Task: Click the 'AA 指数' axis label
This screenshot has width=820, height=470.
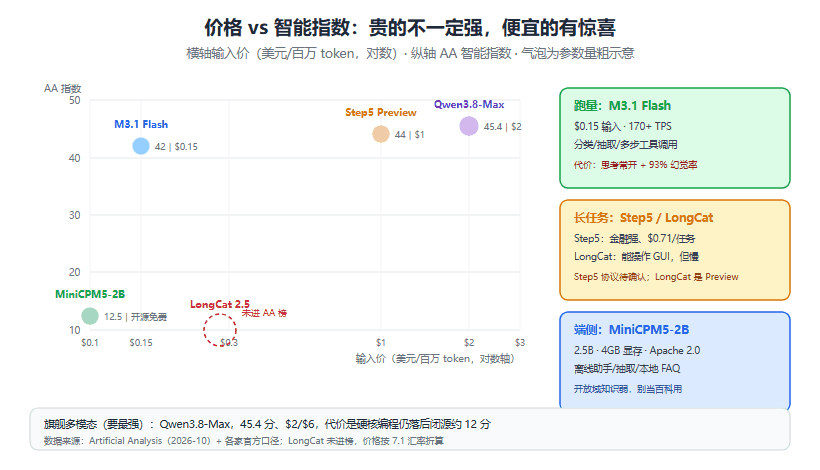Action: [62, 88]
